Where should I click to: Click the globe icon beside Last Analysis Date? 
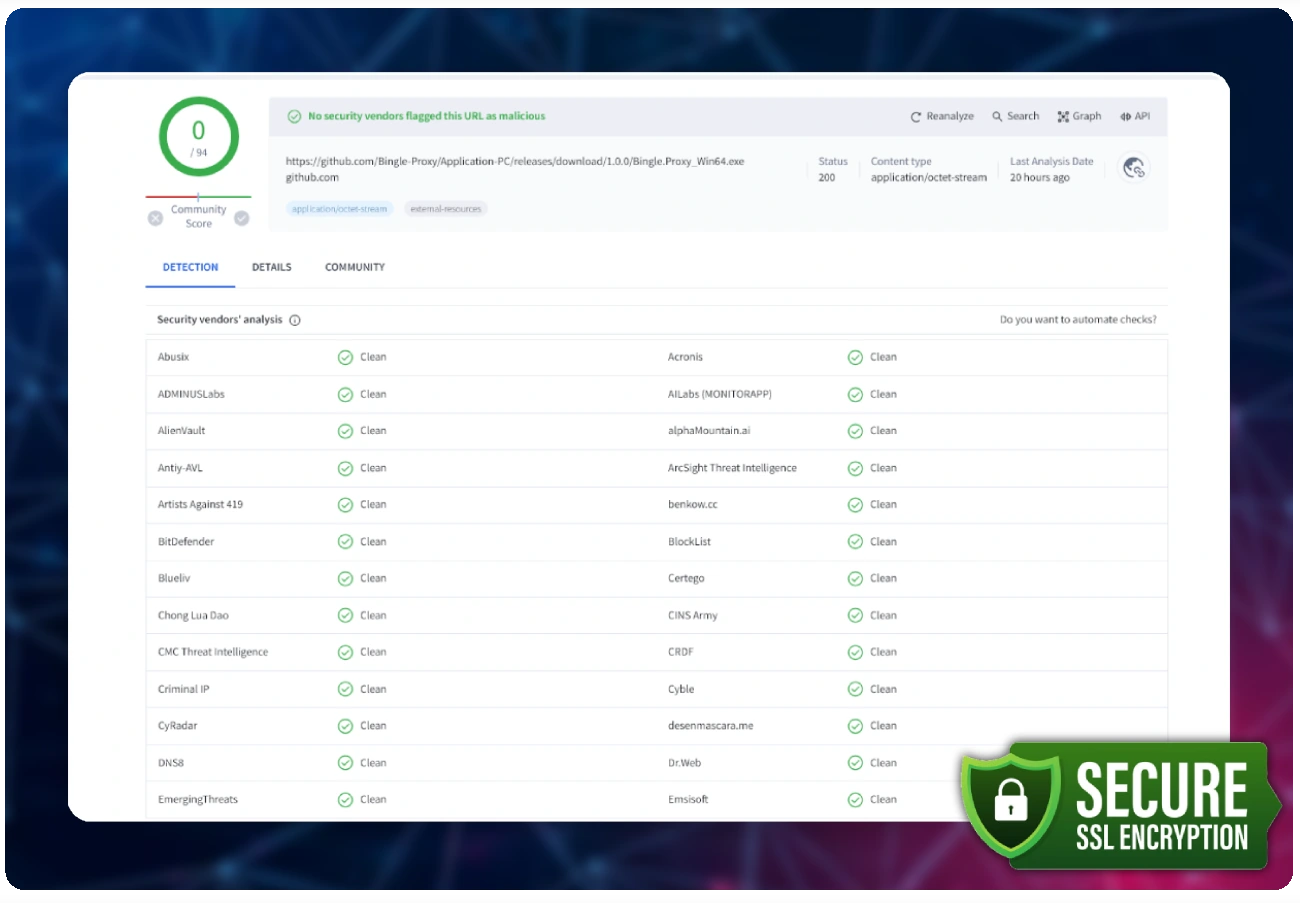click(1133, 168)
